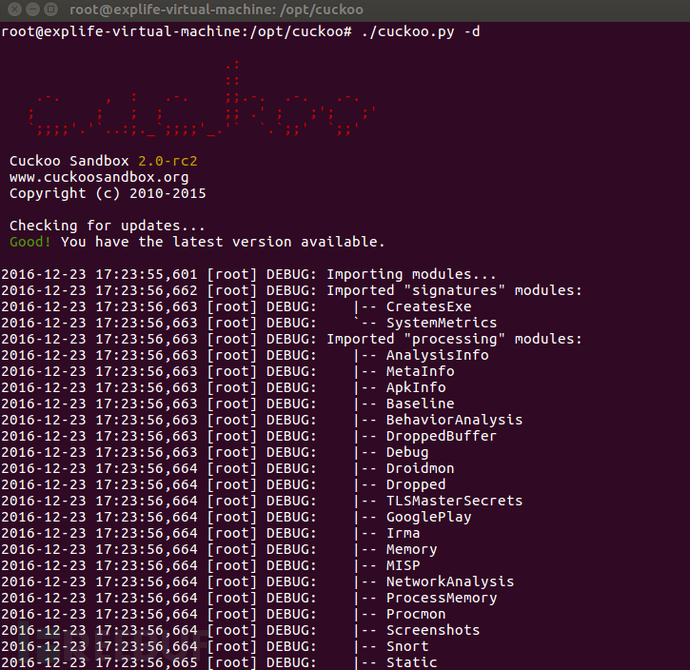Viewport: 690px width, 670px height.
Task: Click the 'Irma' module entry
Action: point(403,533)
